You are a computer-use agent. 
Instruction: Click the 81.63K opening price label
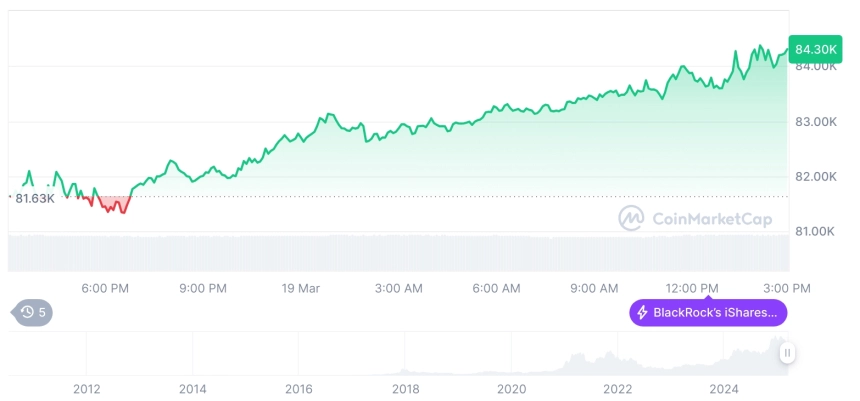[35, 199]
